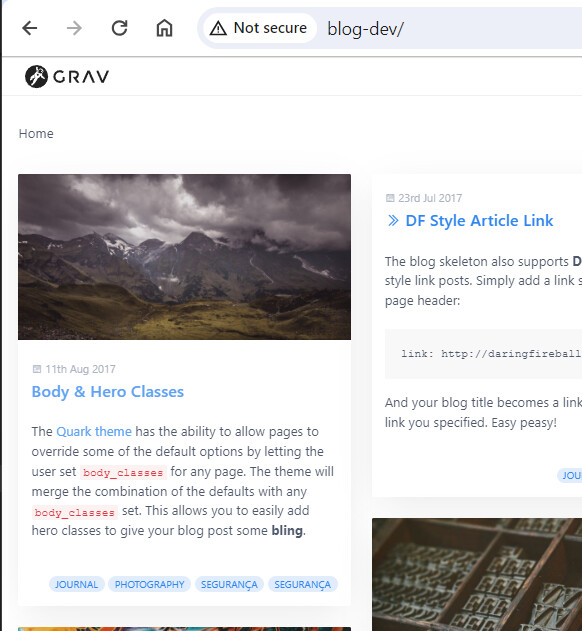Viewport: 582px width, 631px height.
Task: Click the letterpress type blocks image
Action: pos(477,575)
